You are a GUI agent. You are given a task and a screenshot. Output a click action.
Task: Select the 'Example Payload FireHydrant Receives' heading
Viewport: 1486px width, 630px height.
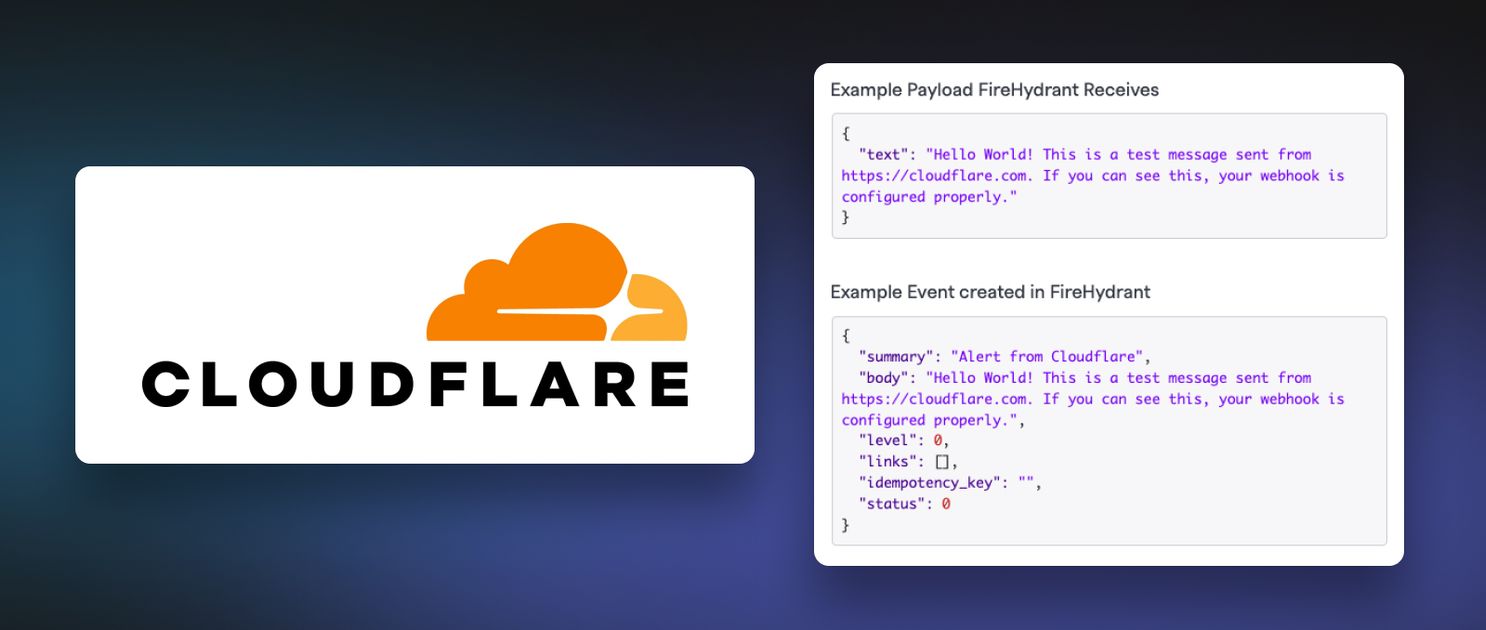994,90
